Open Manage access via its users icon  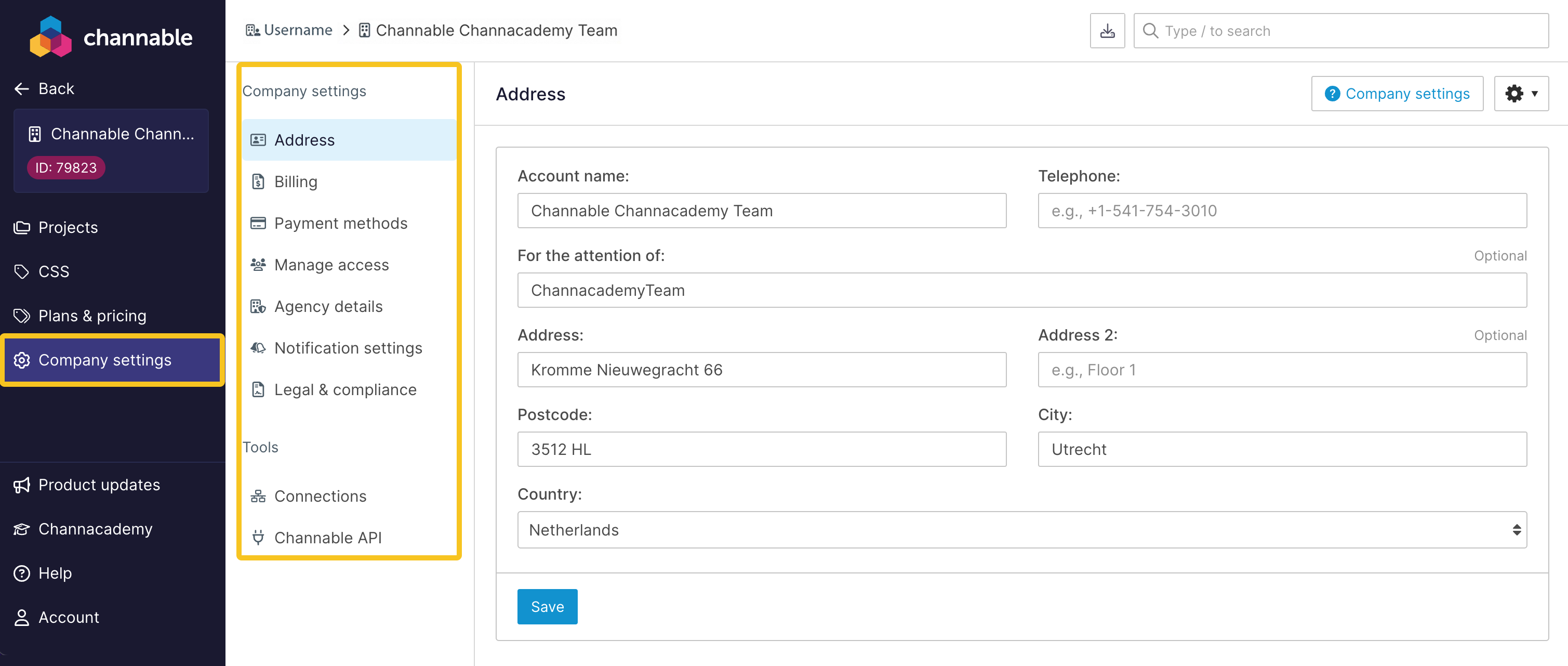pyautogui.click(x=258, y=265)
